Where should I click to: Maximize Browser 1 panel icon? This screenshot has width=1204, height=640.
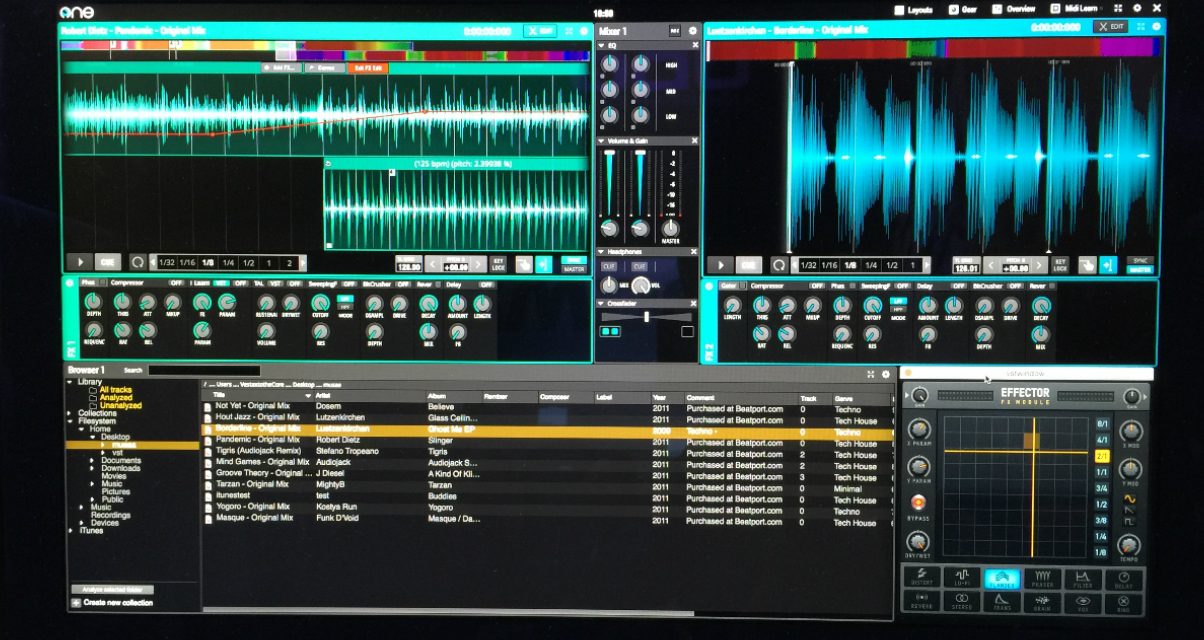(x=871, y=373)
